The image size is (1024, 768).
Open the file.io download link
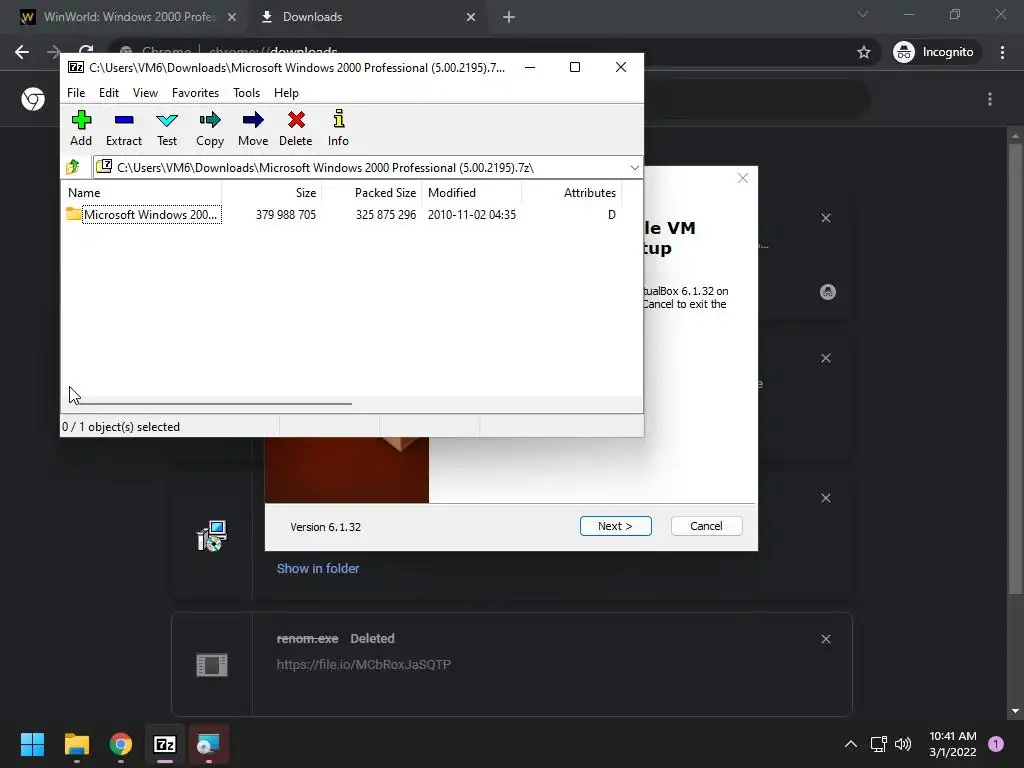[364, 664]
